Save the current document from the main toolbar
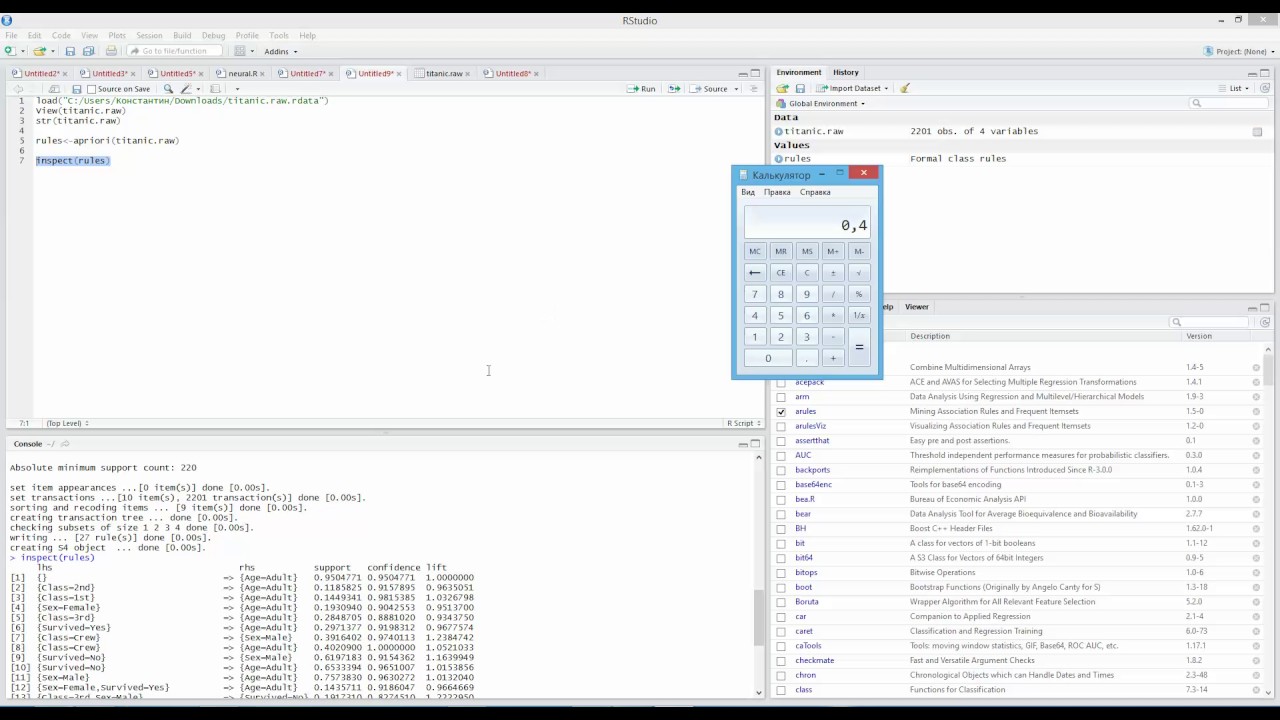The width and height of the screenshot is (1280, 720). [x=70, y=51]
